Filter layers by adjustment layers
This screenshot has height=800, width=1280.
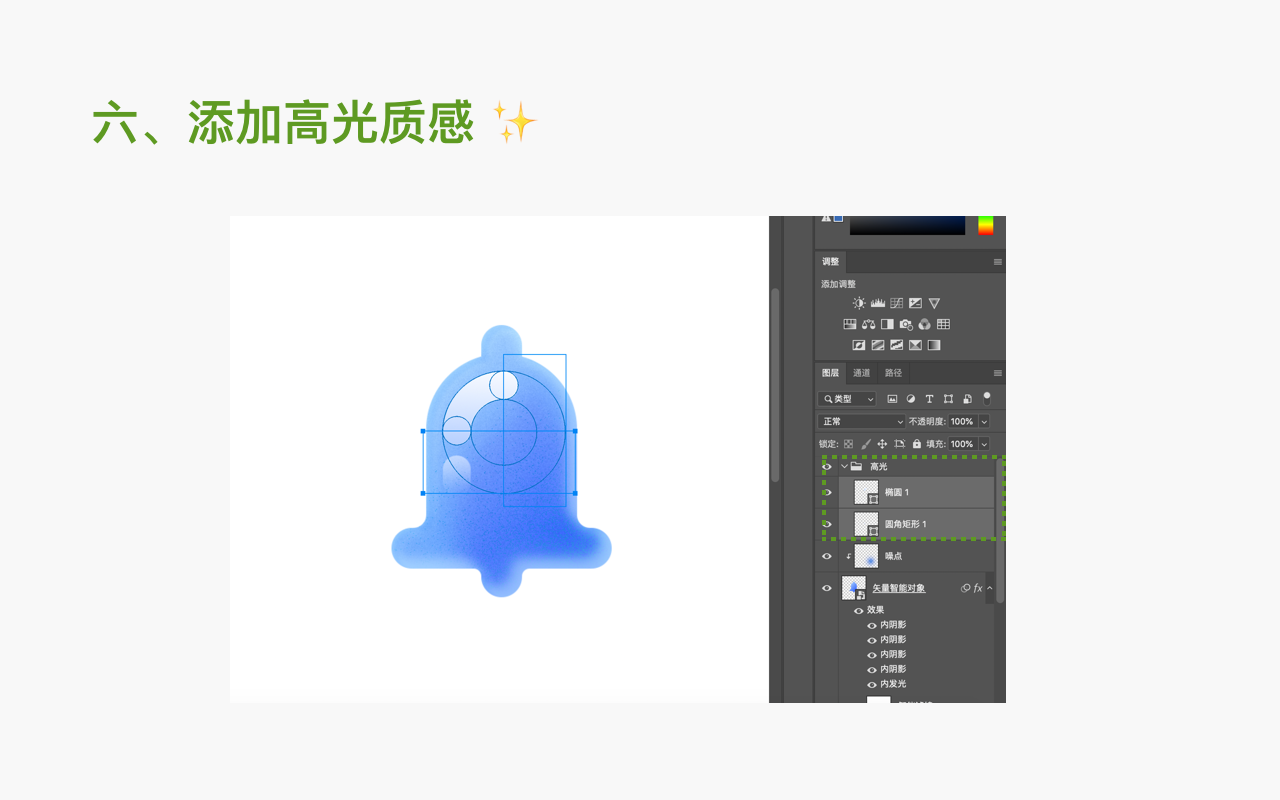(x=911, y=399)
